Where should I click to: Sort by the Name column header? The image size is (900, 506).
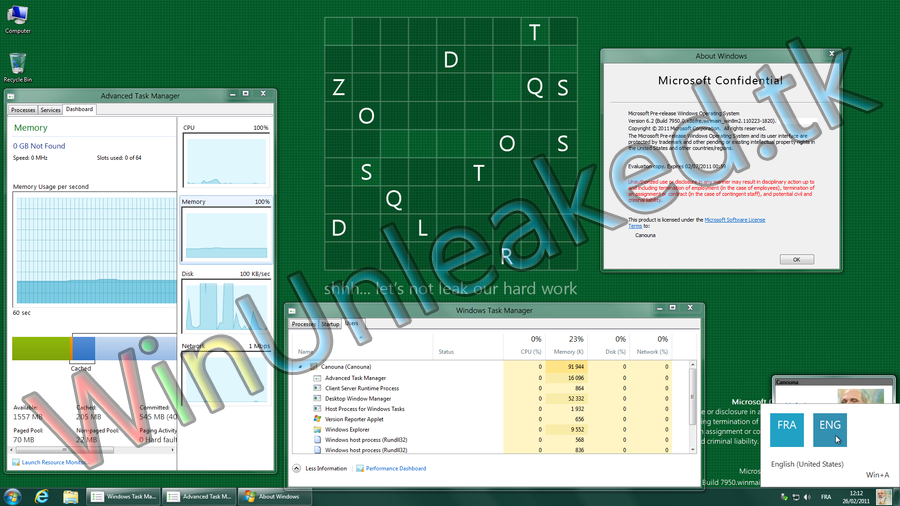(x=363, y=346)
